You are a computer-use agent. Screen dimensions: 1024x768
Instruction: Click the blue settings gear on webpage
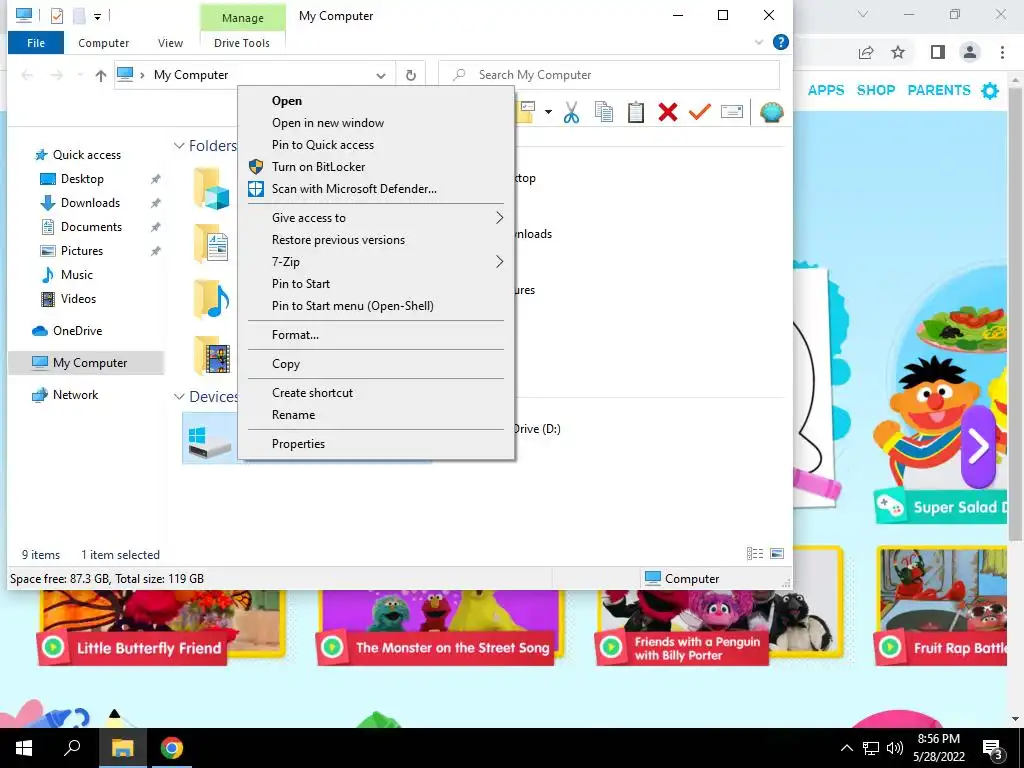(990, 91)
